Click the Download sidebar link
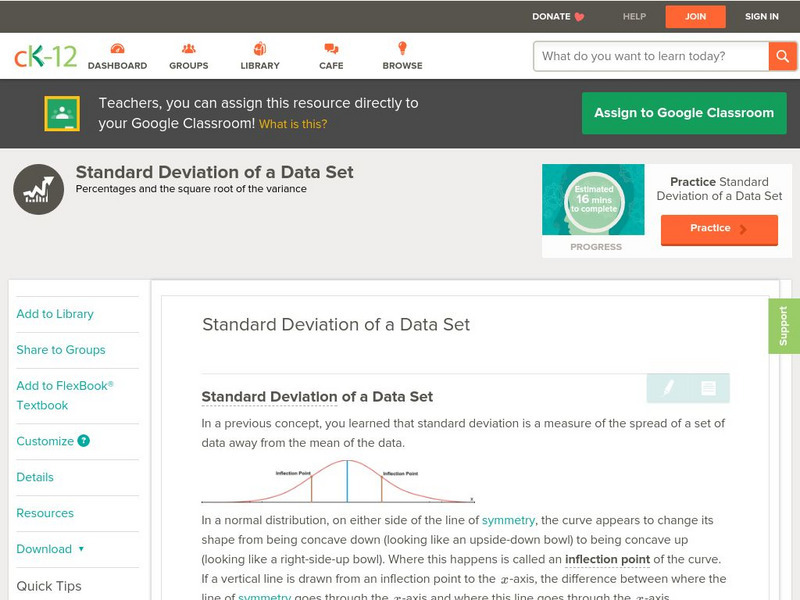The width and height of the screenshot is (800, 600). tap(44, 549)
